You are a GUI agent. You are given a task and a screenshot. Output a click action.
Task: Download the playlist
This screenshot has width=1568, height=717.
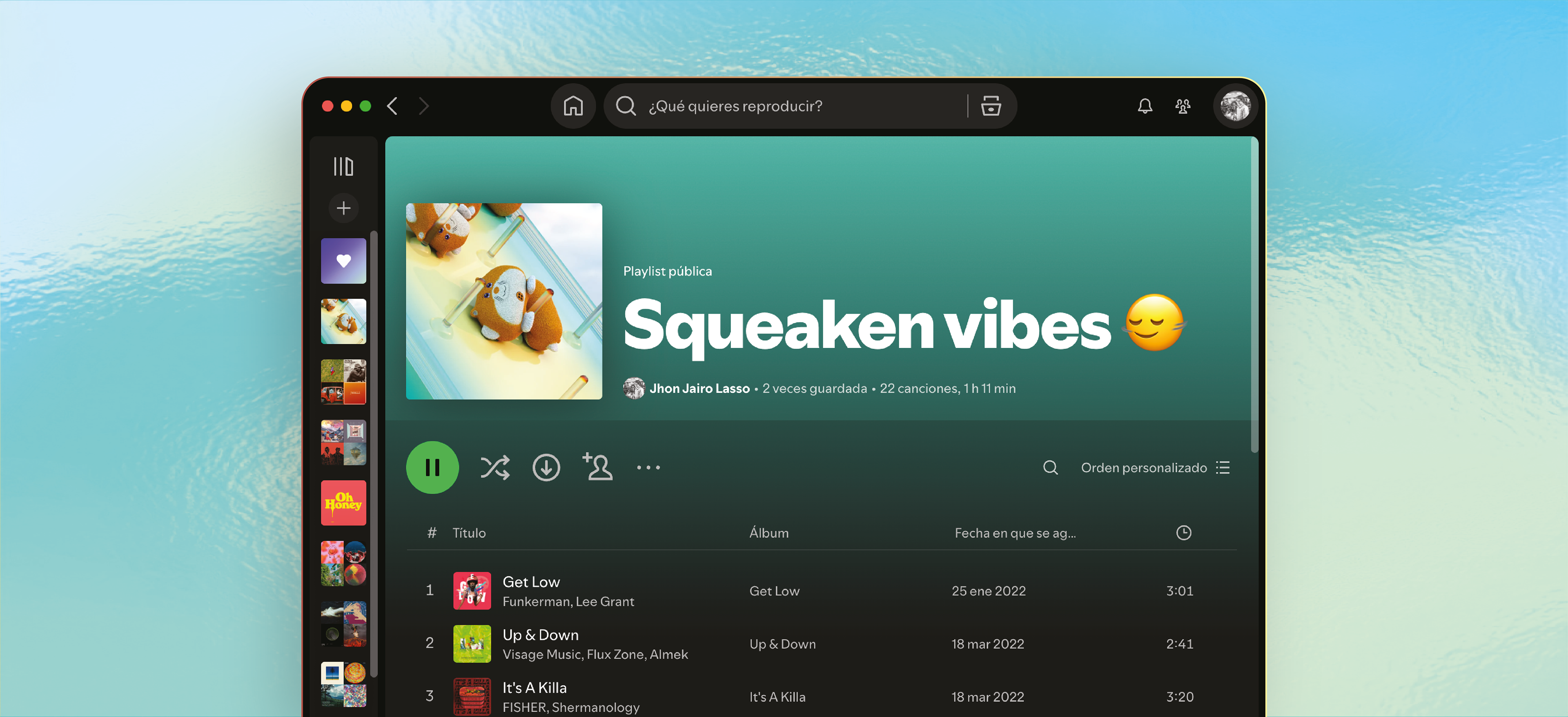coord(546,468)
